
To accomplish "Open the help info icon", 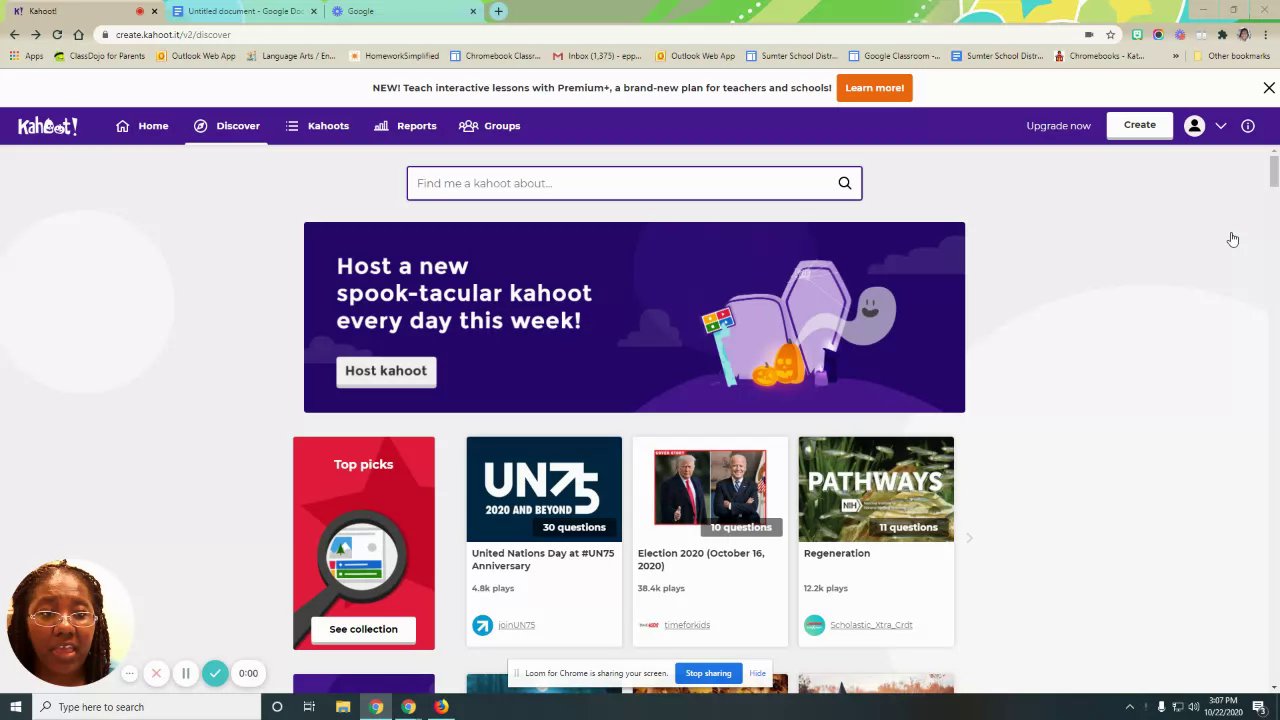I will pyautogui.click(x=1248, y=126).
